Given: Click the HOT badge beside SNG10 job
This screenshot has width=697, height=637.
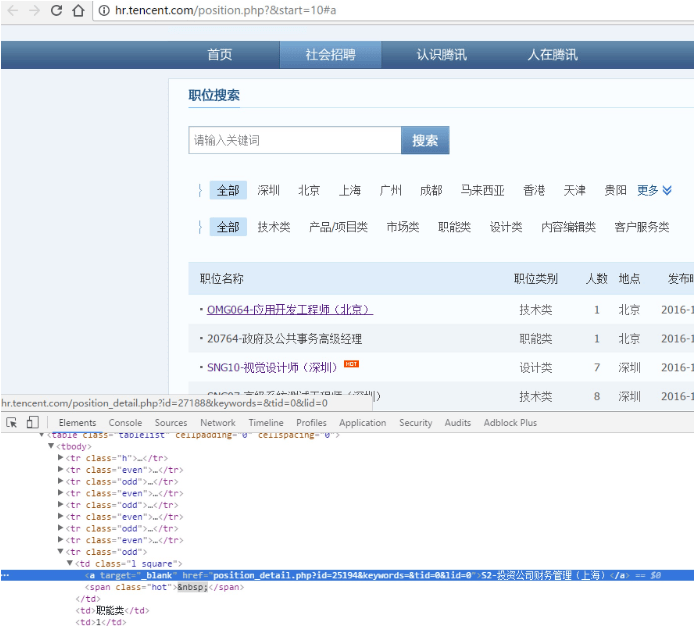Looking at the screenshot, I should [x=351, y=364].
